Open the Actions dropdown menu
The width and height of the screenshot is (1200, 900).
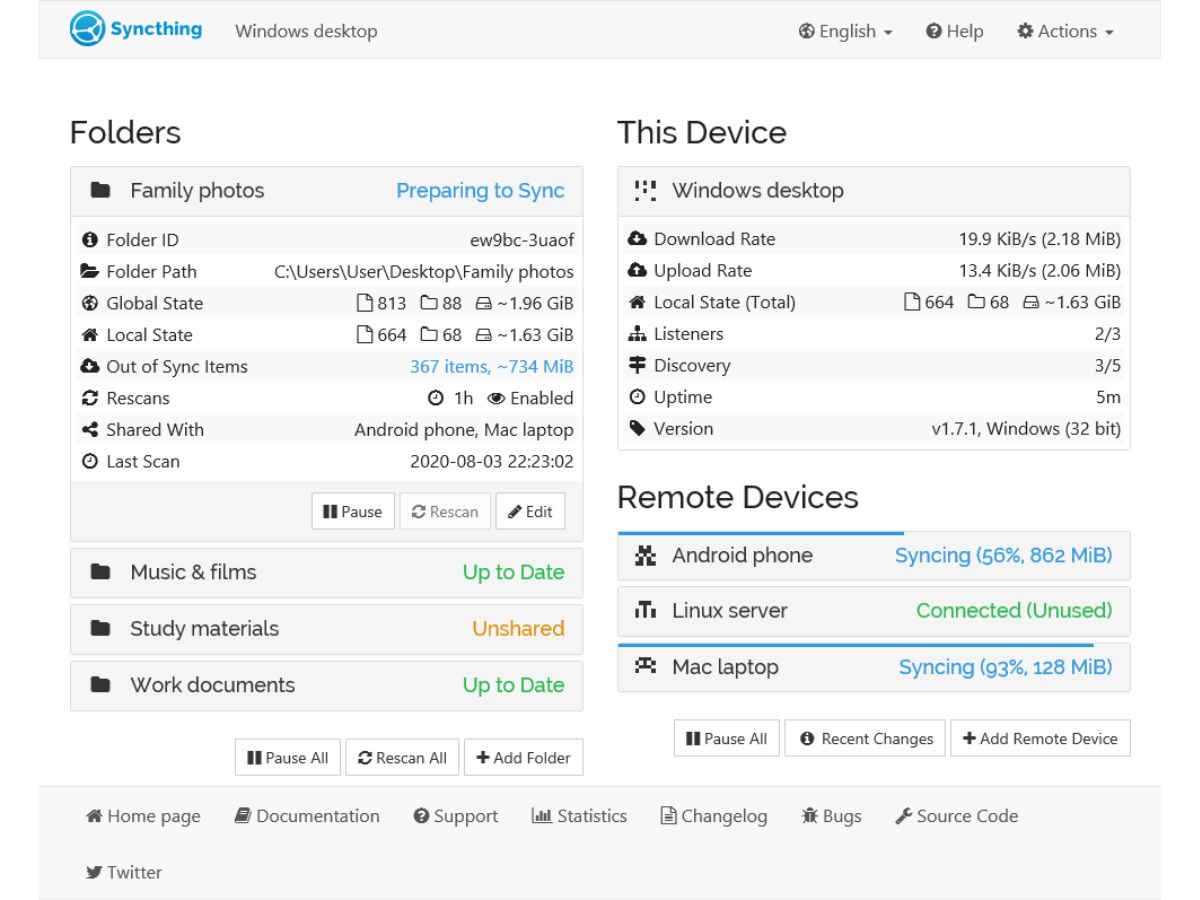1066,31
